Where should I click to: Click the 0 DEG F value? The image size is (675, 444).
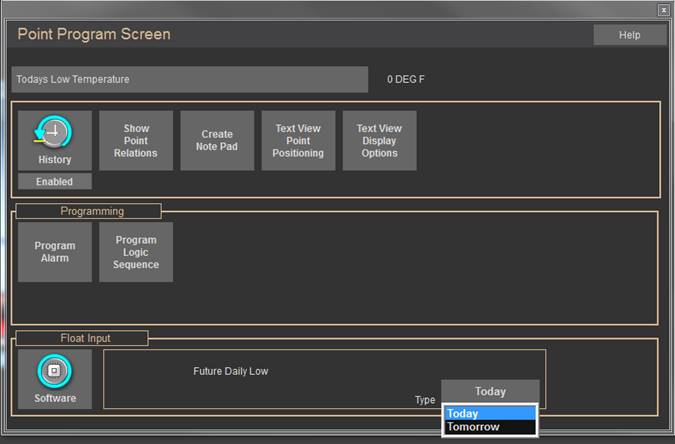412,79
